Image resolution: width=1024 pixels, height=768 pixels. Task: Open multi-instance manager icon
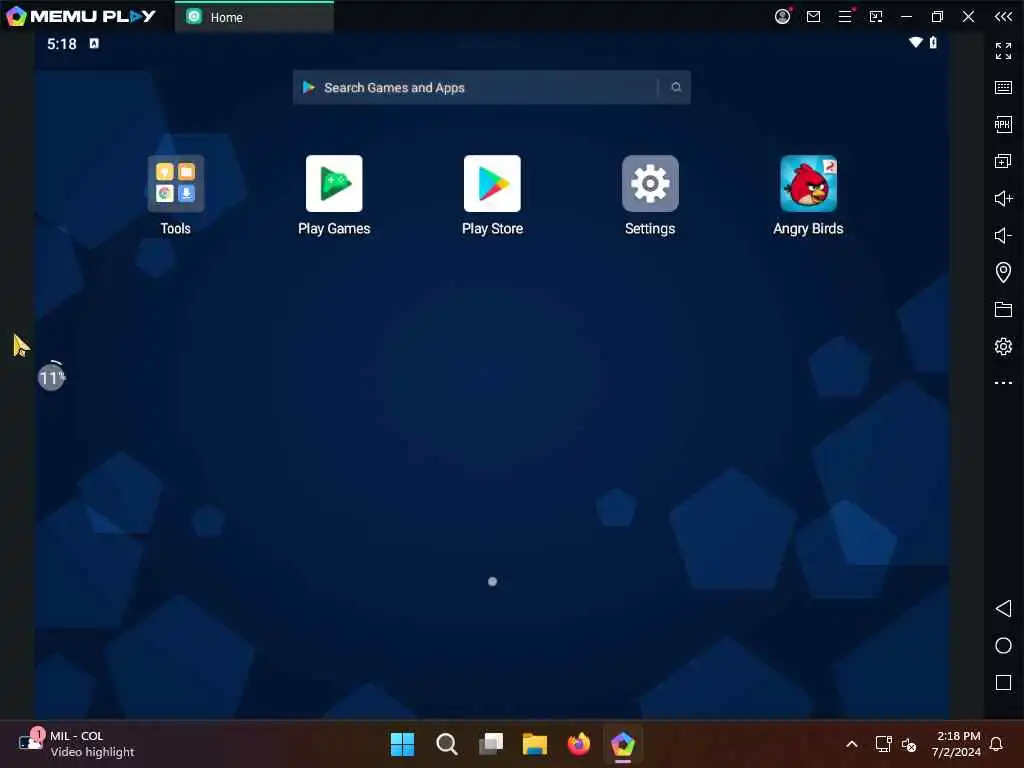coord(1003,161)
